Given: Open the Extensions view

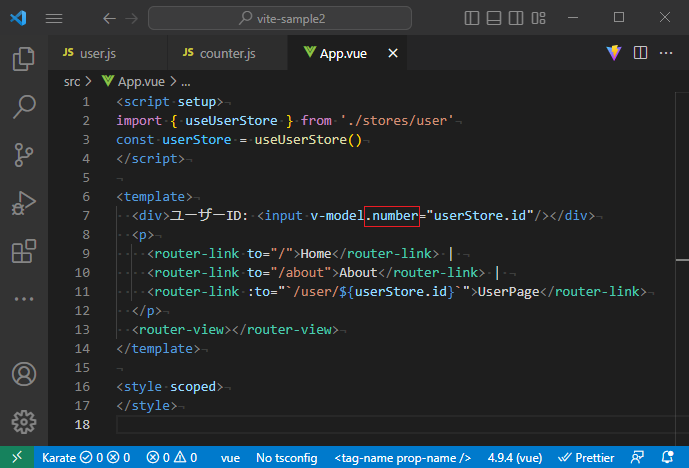Looking at the screenshot, I should coord(24,251).
